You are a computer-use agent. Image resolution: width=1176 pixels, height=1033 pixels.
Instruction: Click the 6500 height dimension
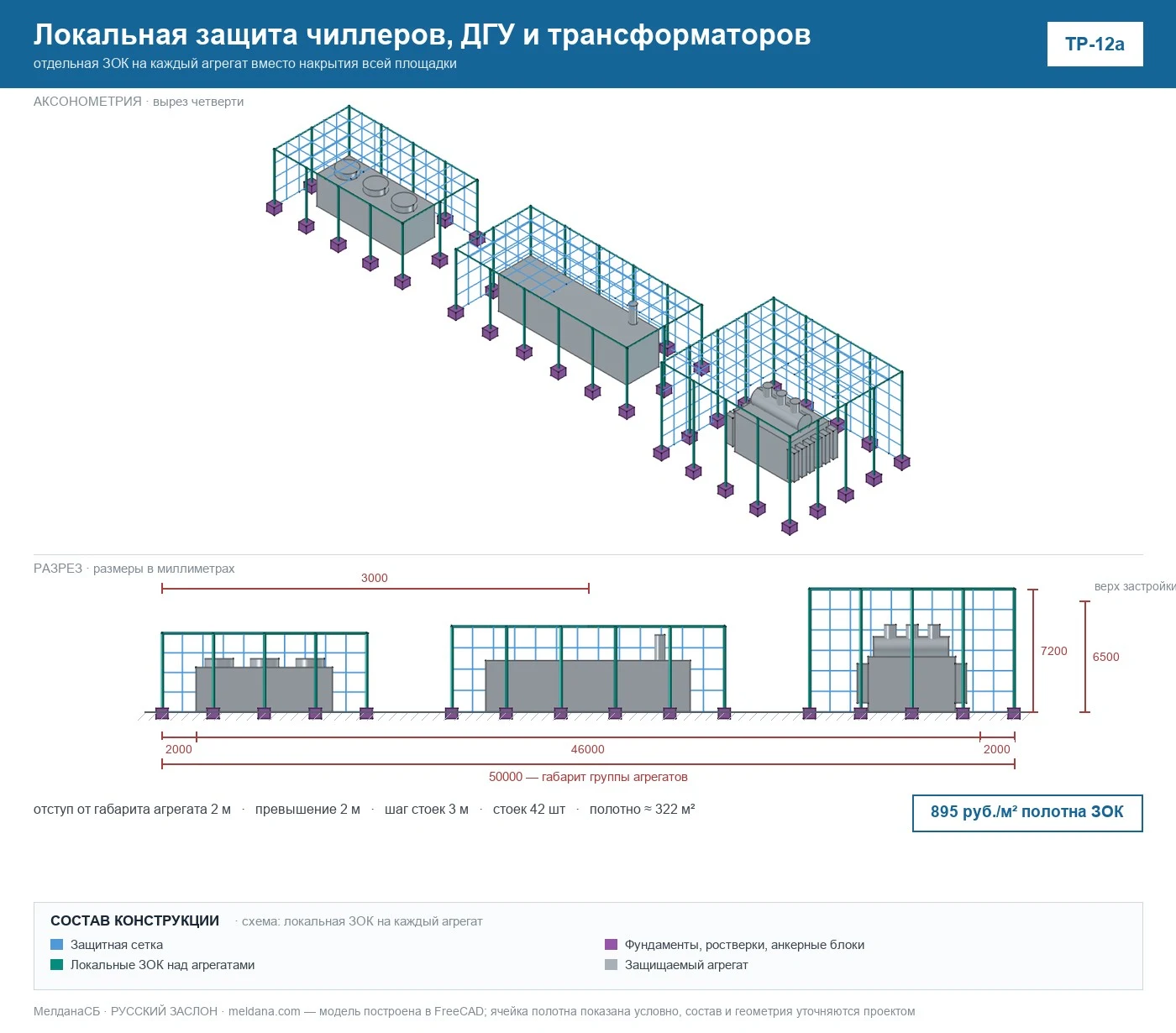[x=1105, y=657]
